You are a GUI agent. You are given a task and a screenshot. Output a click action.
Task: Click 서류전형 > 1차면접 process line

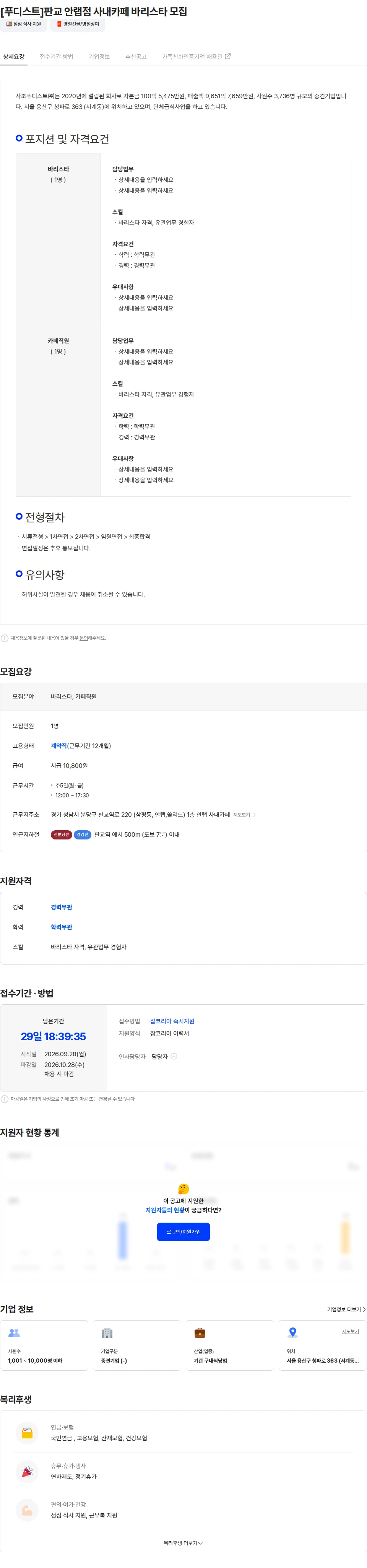point(86,537)
